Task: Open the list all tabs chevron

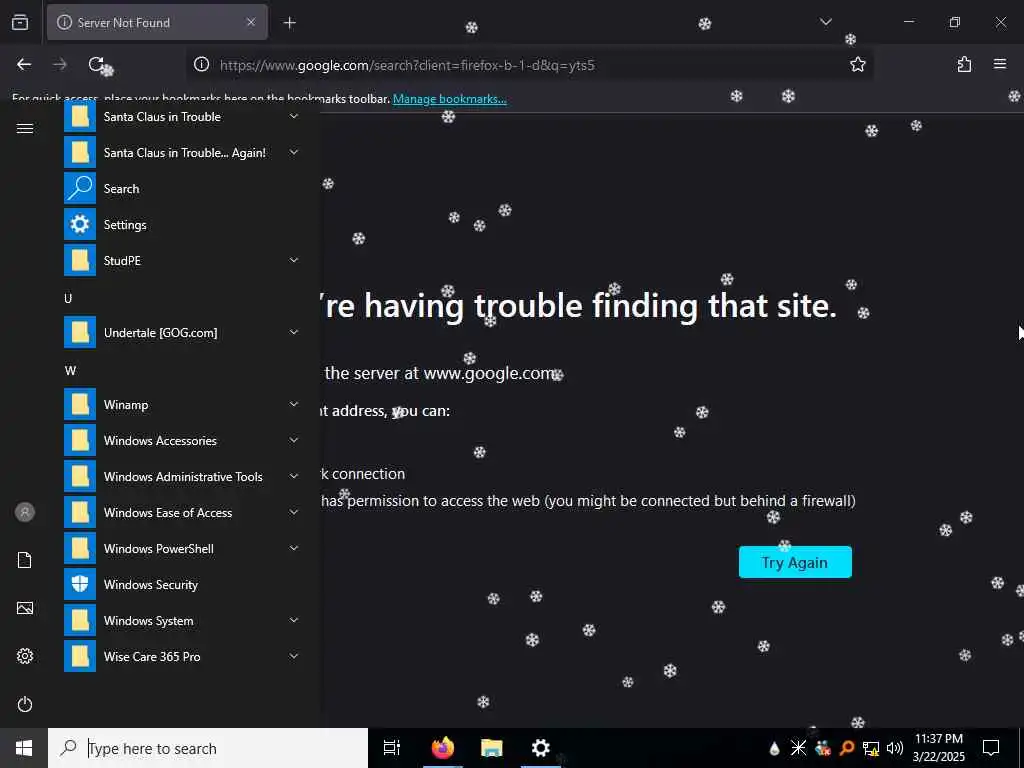Action: point(826,22)
